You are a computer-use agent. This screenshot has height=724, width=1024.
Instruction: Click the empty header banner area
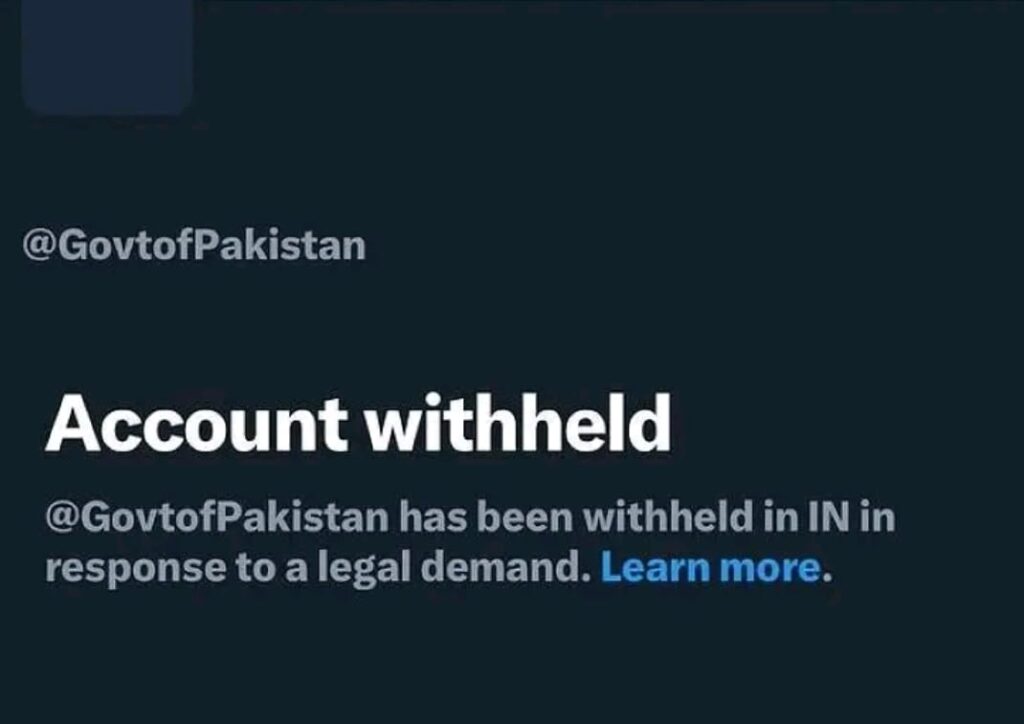(607, 59)
